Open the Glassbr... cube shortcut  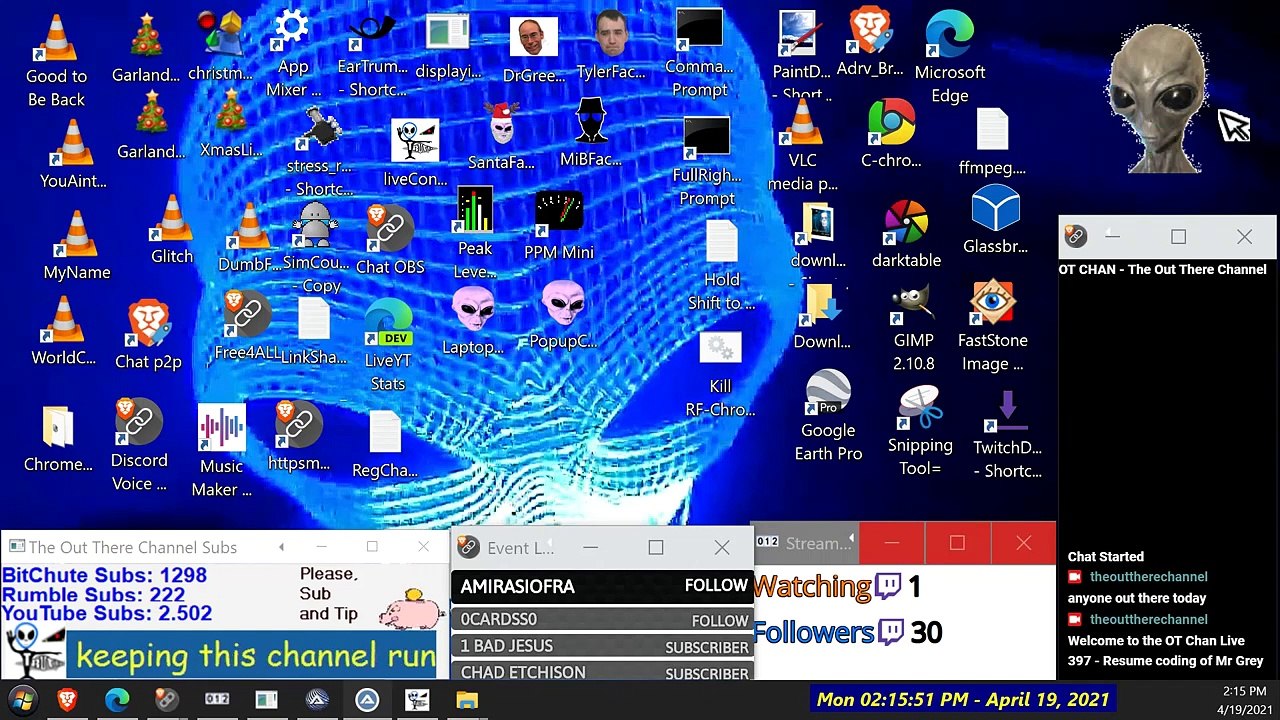coord(995,220)
